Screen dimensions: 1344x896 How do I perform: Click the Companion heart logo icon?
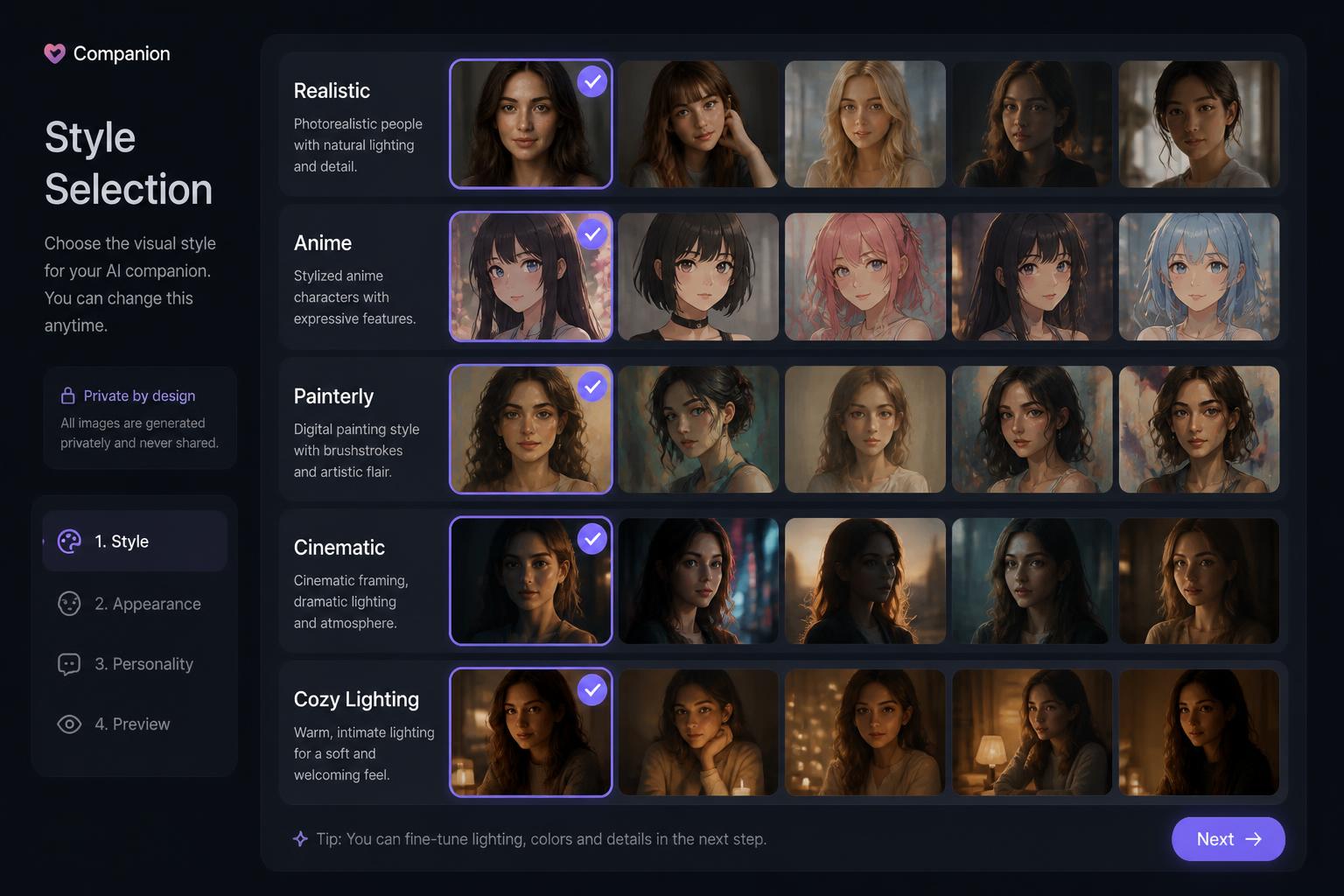click(x=54, y=53)
